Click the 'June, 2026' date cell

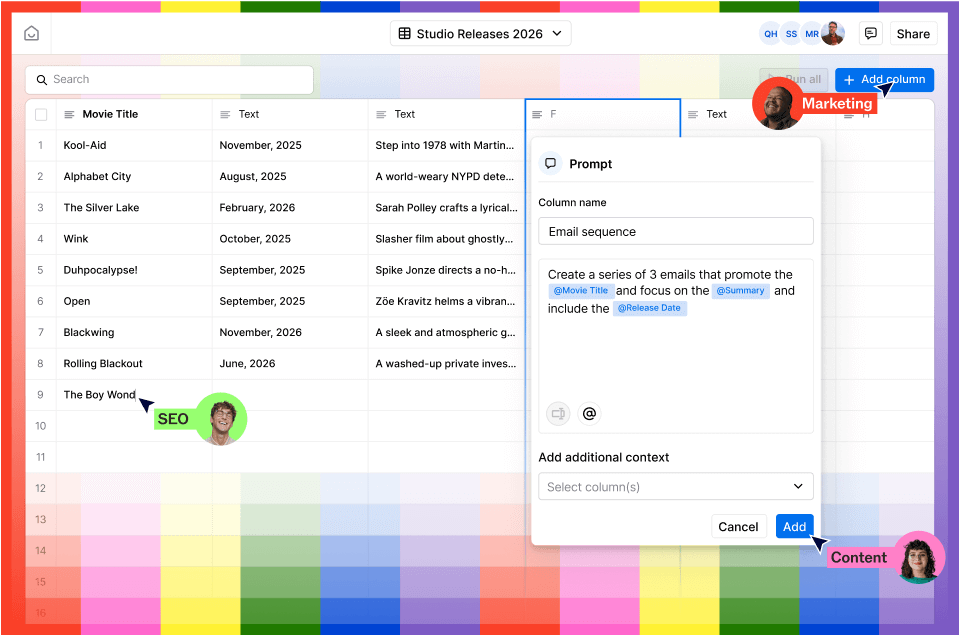(290, 364)
